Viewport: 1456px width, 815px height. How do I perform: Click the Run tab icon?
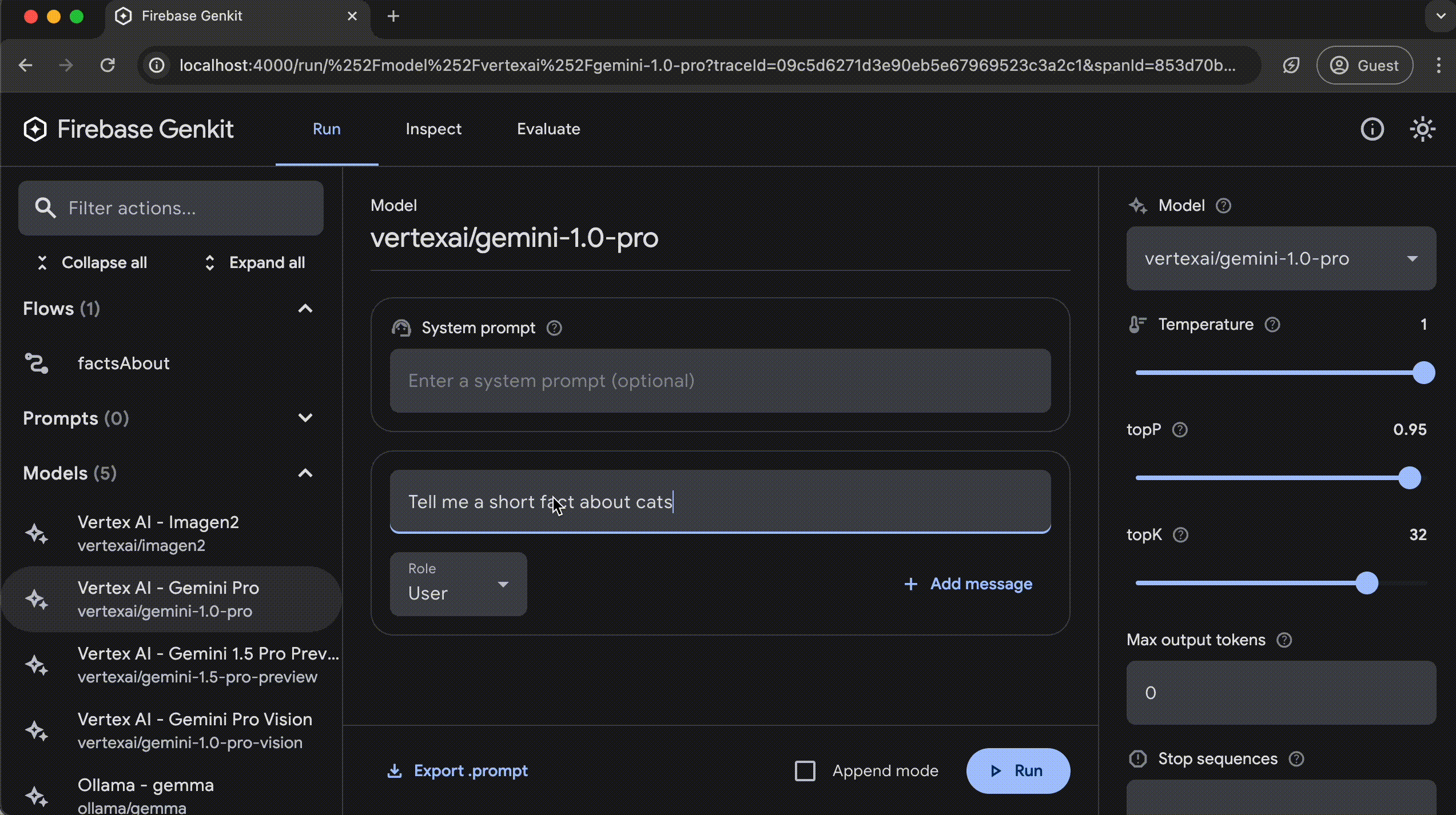(326, 128)
